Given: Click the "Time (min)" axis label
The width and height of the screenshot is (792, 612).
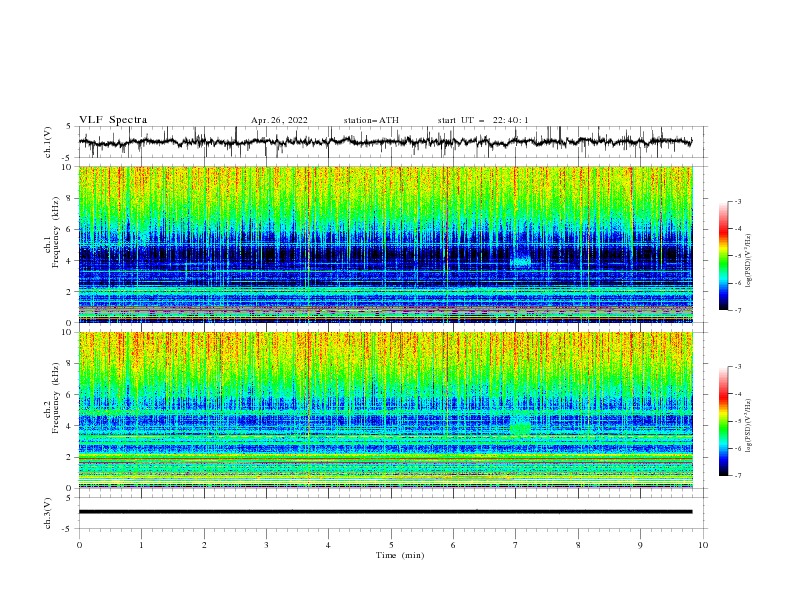Looking at the screenshot, I should 400,555.
